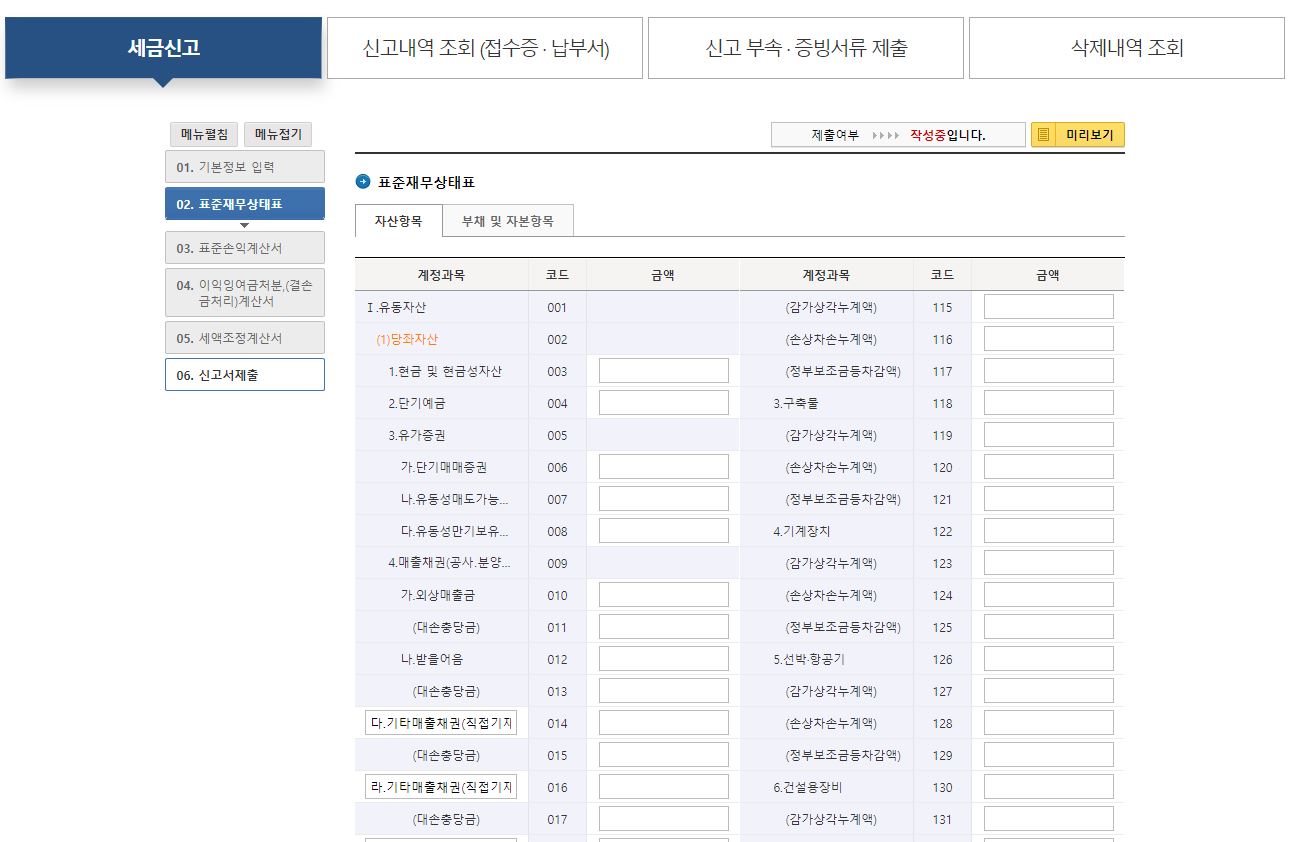Click amount field for code 128 손상차손누계액
Viewport: 1315px width, 842px height.
[1049, 723]
